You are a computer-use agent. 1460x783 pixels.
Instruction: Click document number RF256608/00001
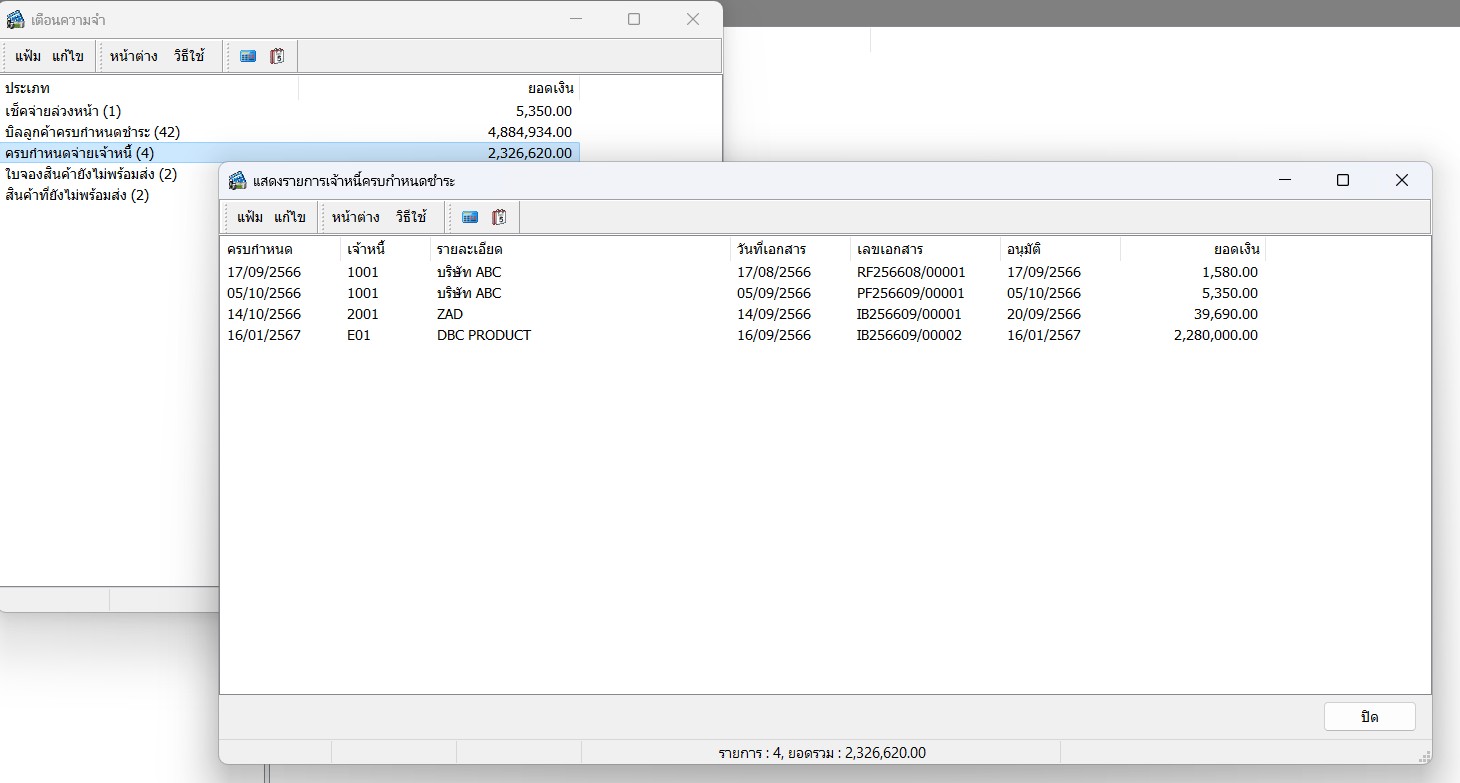click(x=911, y=272)
